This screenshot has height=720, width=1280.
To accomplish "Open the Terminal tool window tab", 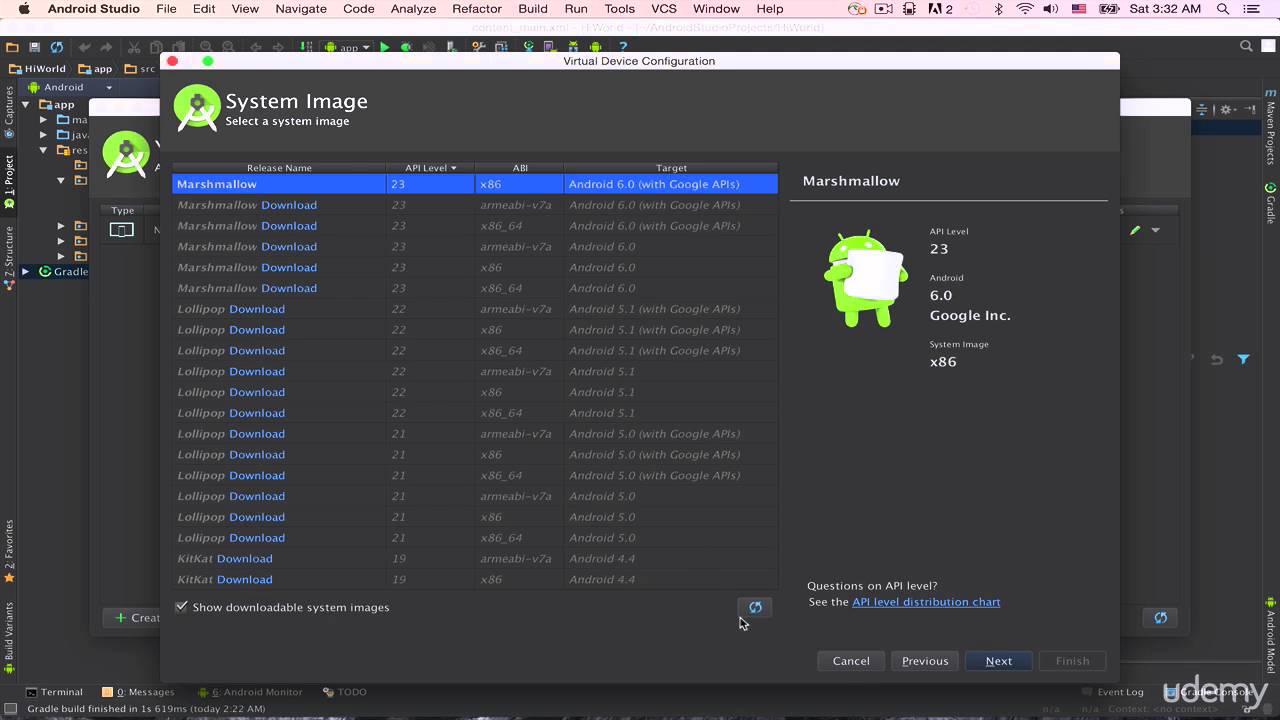I will 54,692.
